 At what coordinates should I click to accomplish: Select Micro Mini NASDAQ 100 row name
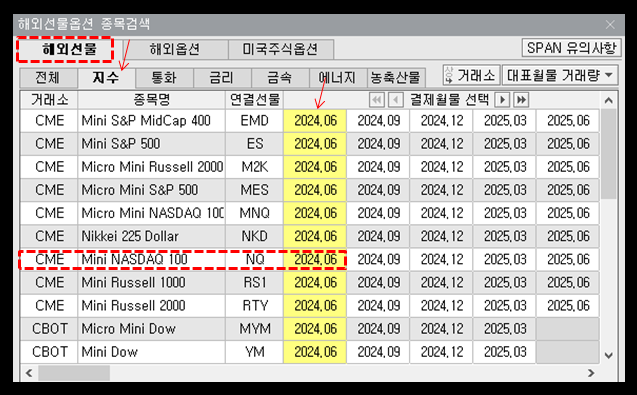coord(152,213)
